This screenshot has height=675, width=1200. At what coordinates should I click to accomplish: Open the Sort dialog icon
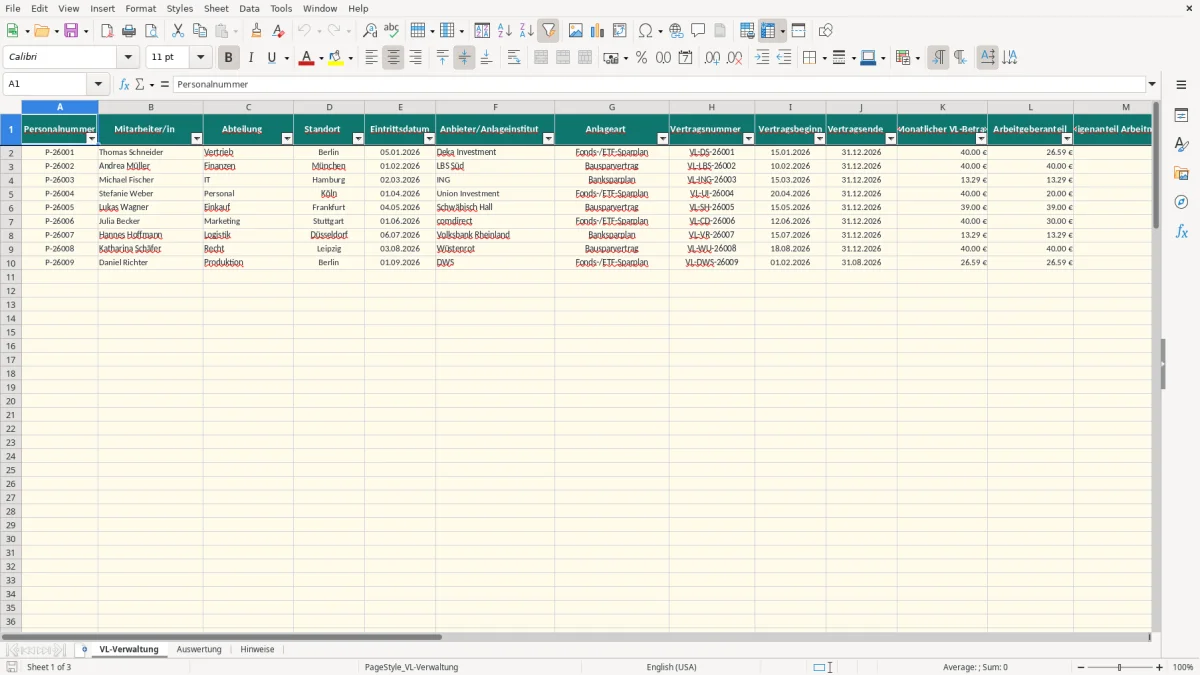[x=483, y=31]
